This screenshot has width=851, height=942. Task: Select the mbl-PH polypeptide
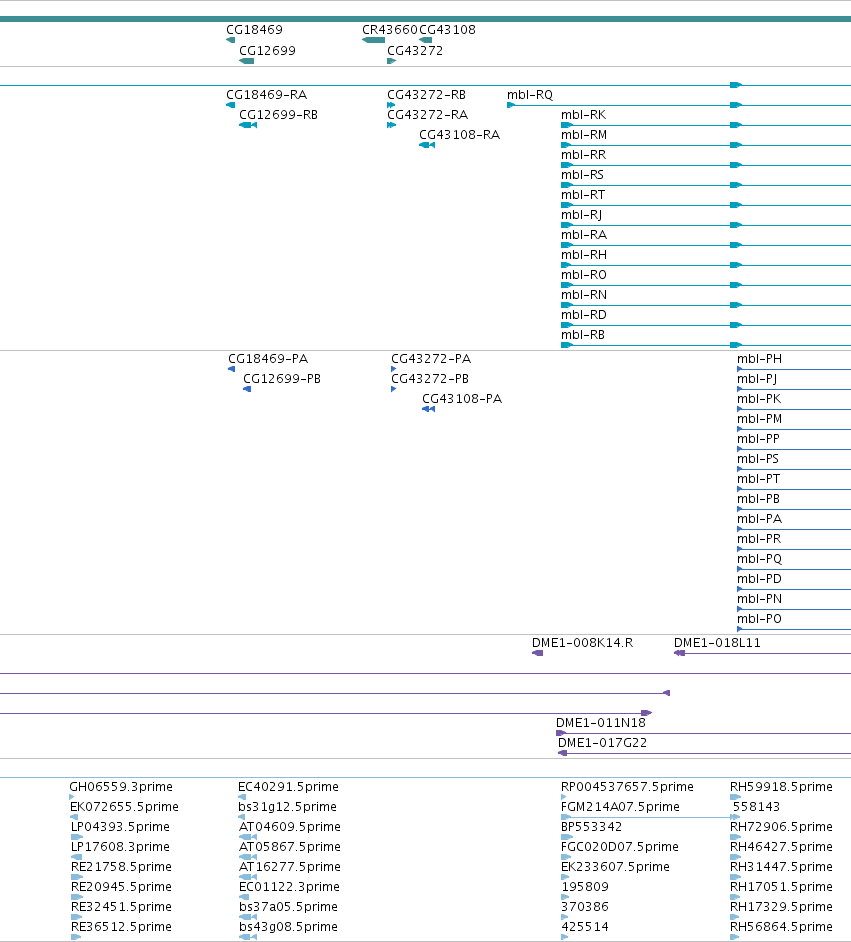[759, 359]
